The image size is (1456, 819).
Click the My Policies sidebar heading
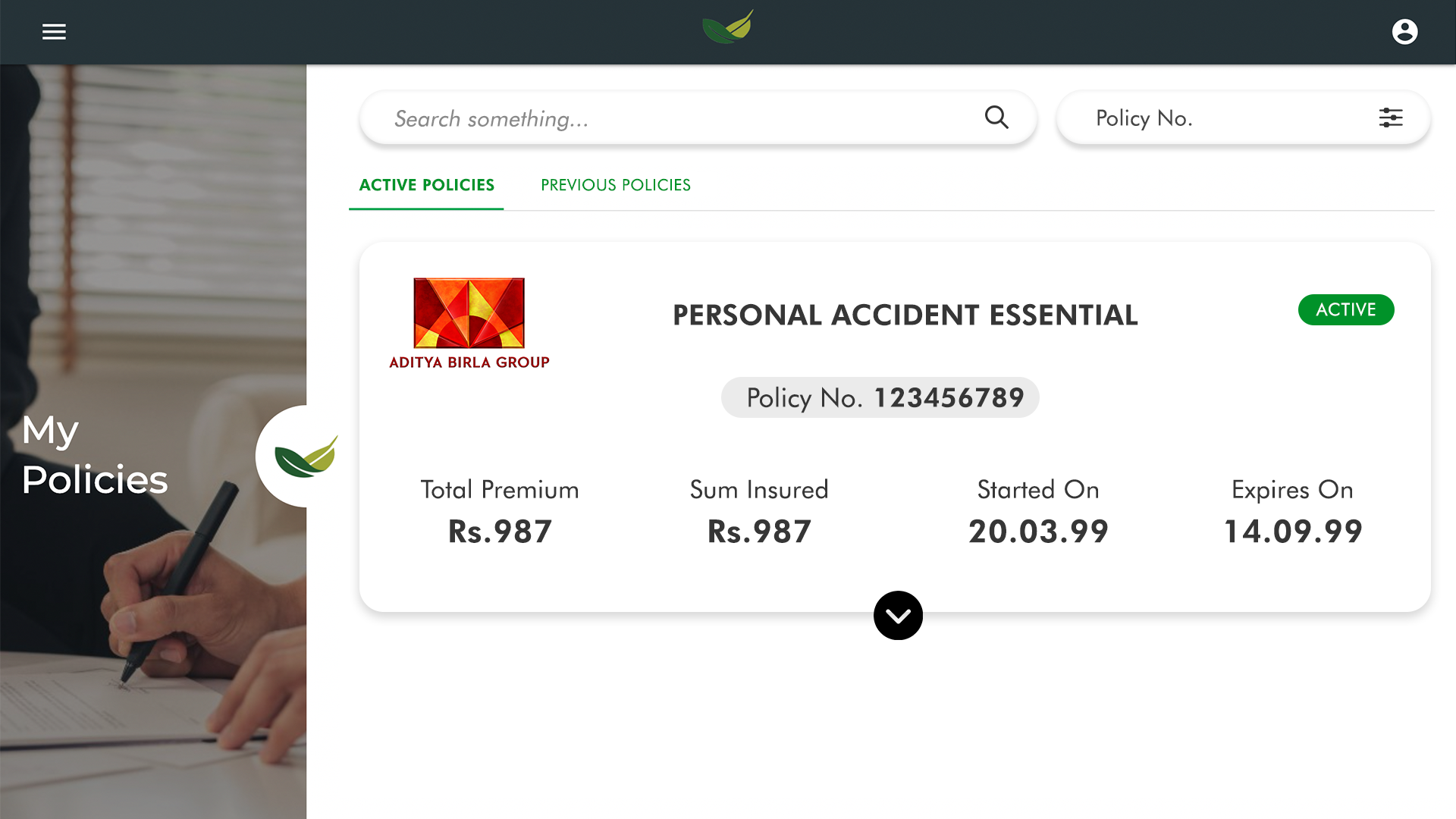click(x=95, y=455)
